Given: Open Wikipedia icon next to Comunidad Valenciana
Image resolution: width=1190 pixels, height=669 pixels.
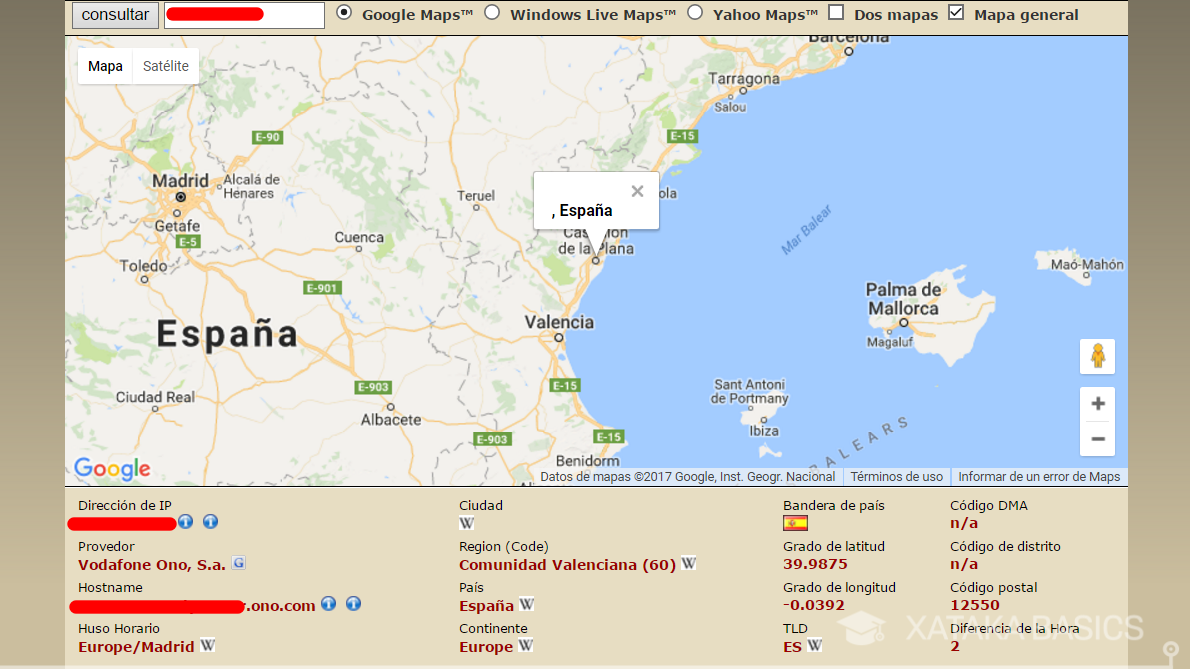Looking at the screenshot, I should coord(688,564).
